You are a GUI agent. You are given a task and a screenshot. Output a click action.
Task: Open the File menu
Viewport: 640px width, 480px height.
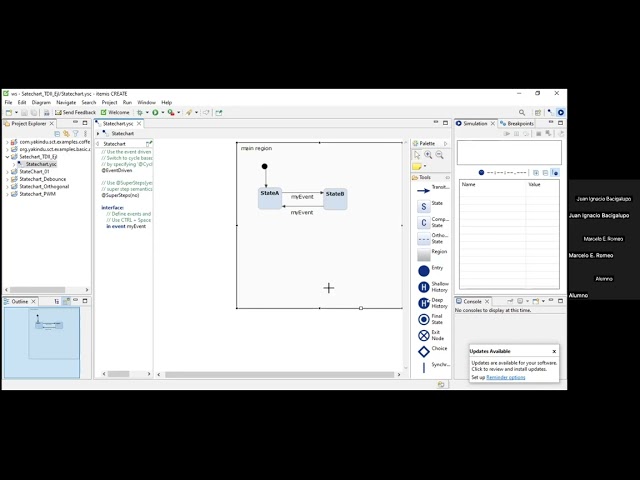(8, 102)
